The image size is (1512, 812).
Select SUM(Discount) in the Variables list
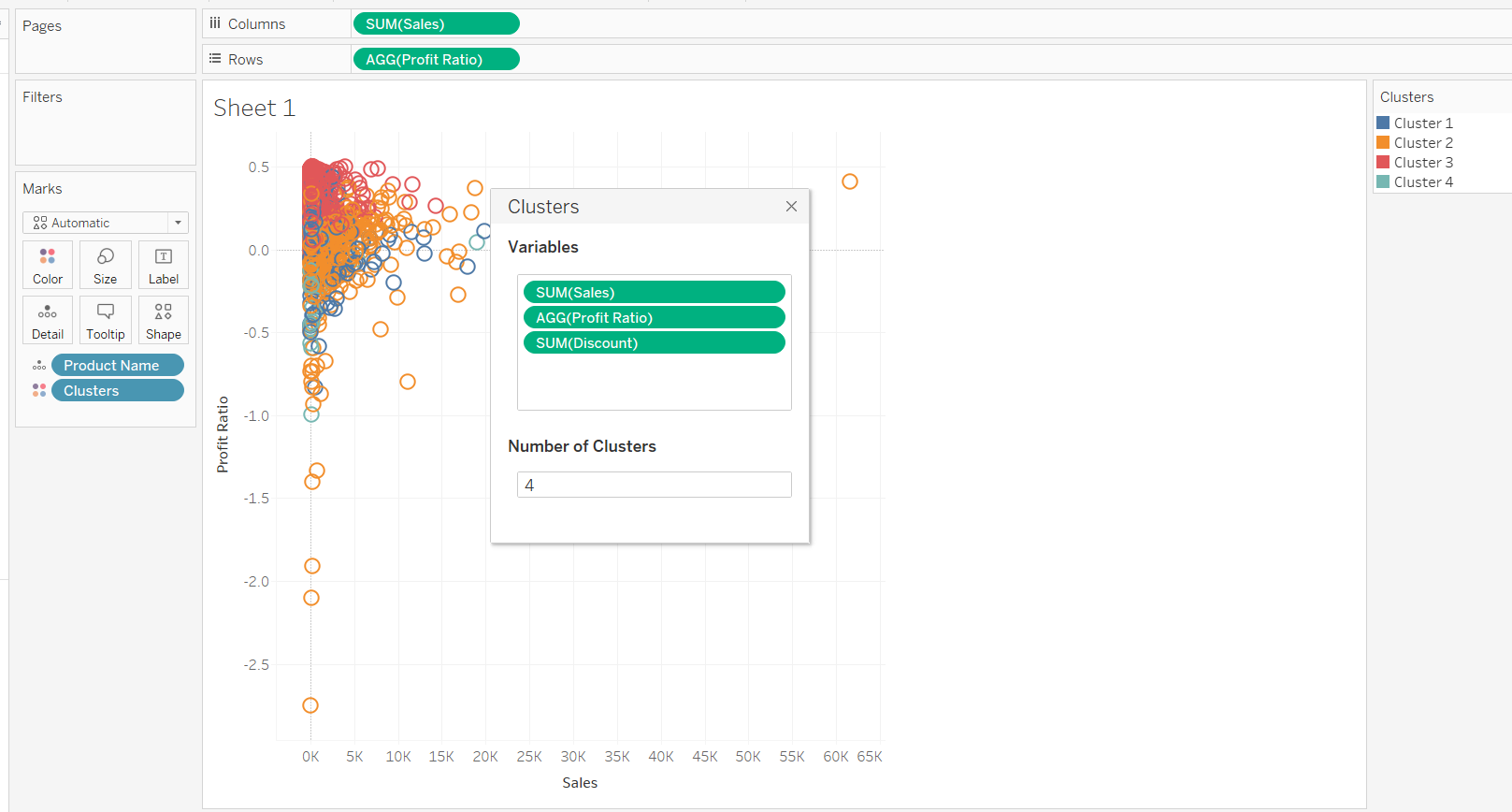654,343
